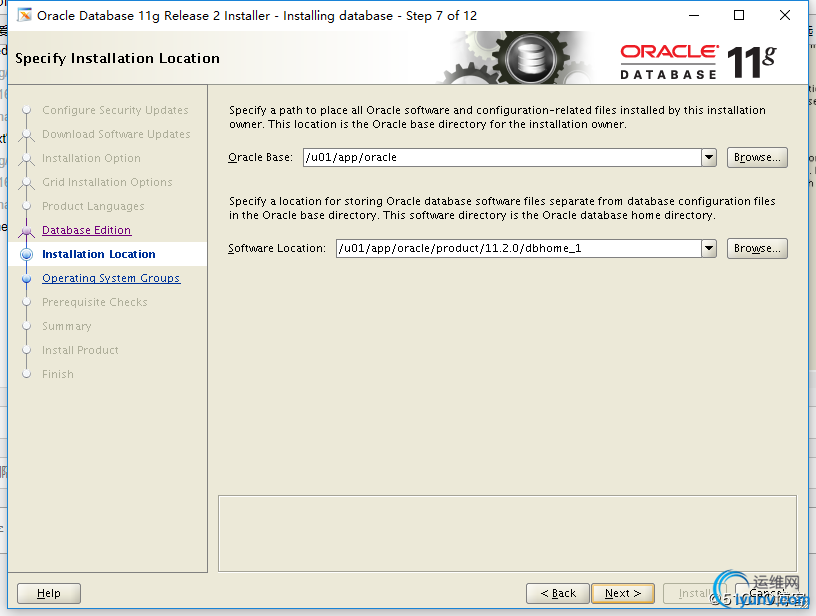816x616 pixels.
Task: Click the Operating System Groups step bullet icon
Action: tap(27, 278)
